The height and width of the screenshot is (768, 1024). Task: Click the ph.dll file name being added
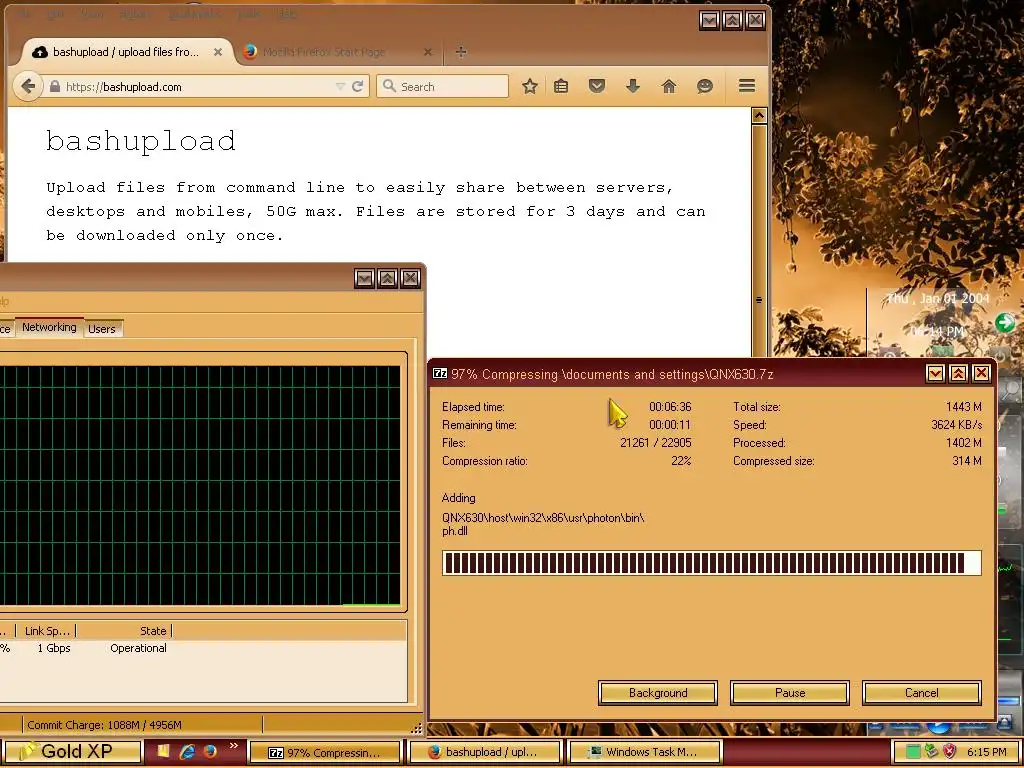tap(455, 531)
